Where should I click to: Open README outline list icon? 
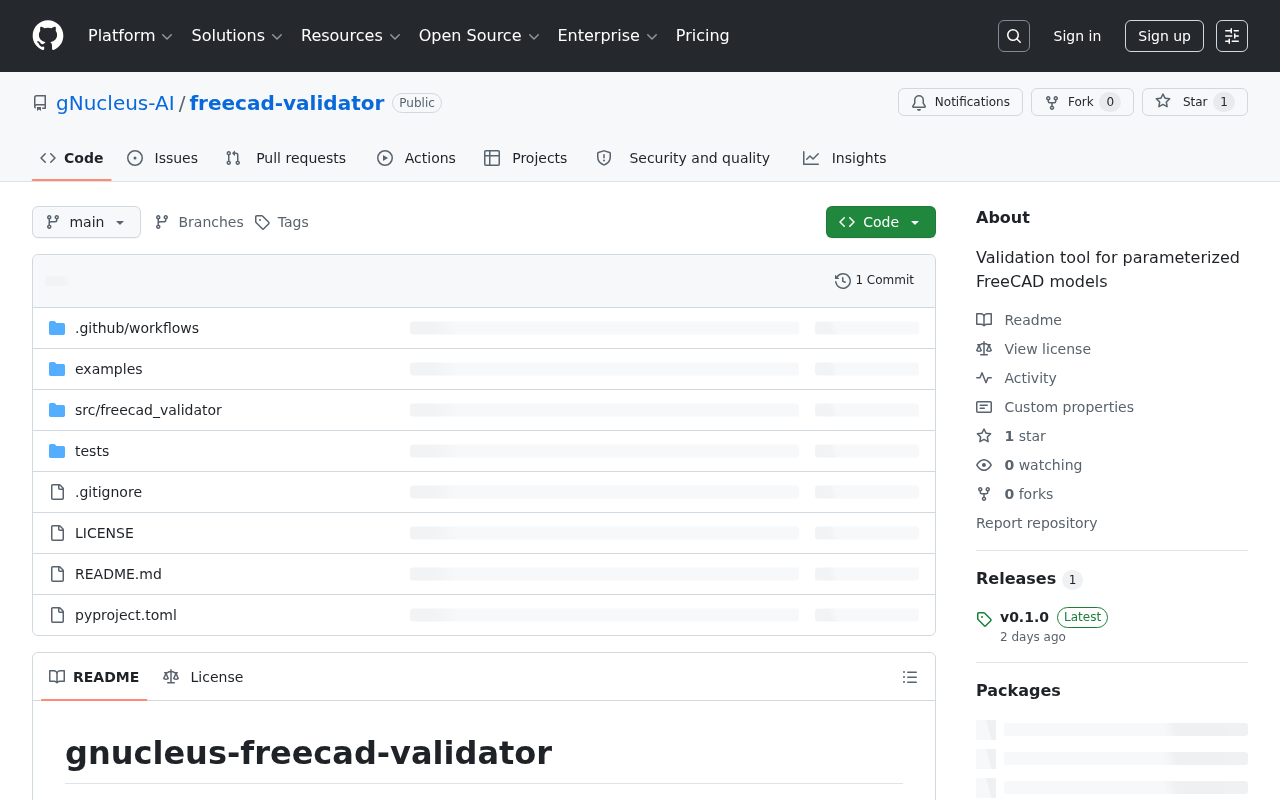(x=910, y=677)
